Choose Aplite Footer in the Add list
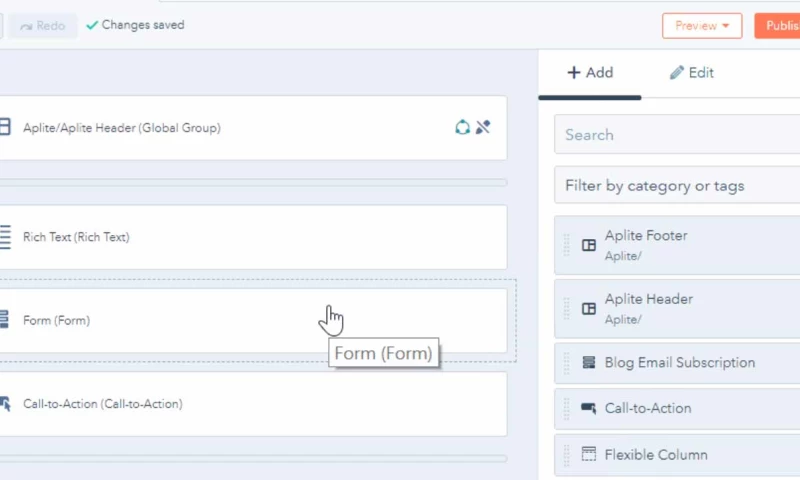Screen dimensions: 800x480 point(677,245)
